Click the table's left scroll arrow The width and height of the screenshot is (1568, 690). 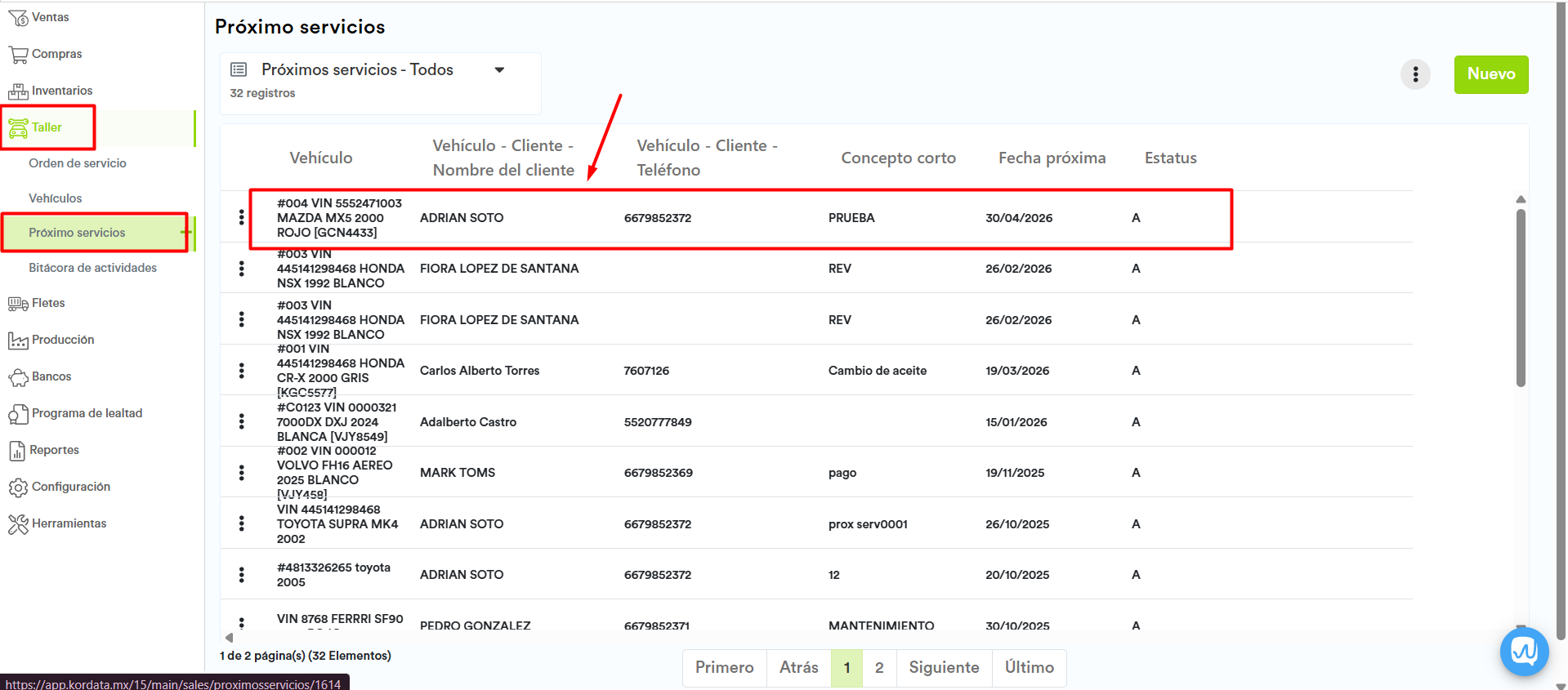pyautogui.click(x=229, y=638)
